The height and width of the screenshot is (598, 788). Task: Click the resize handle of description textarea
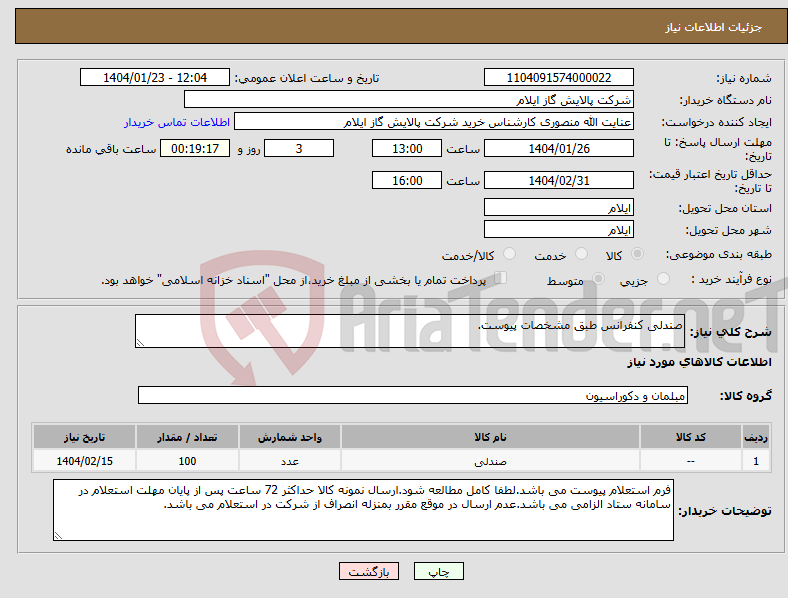point(140,343)
